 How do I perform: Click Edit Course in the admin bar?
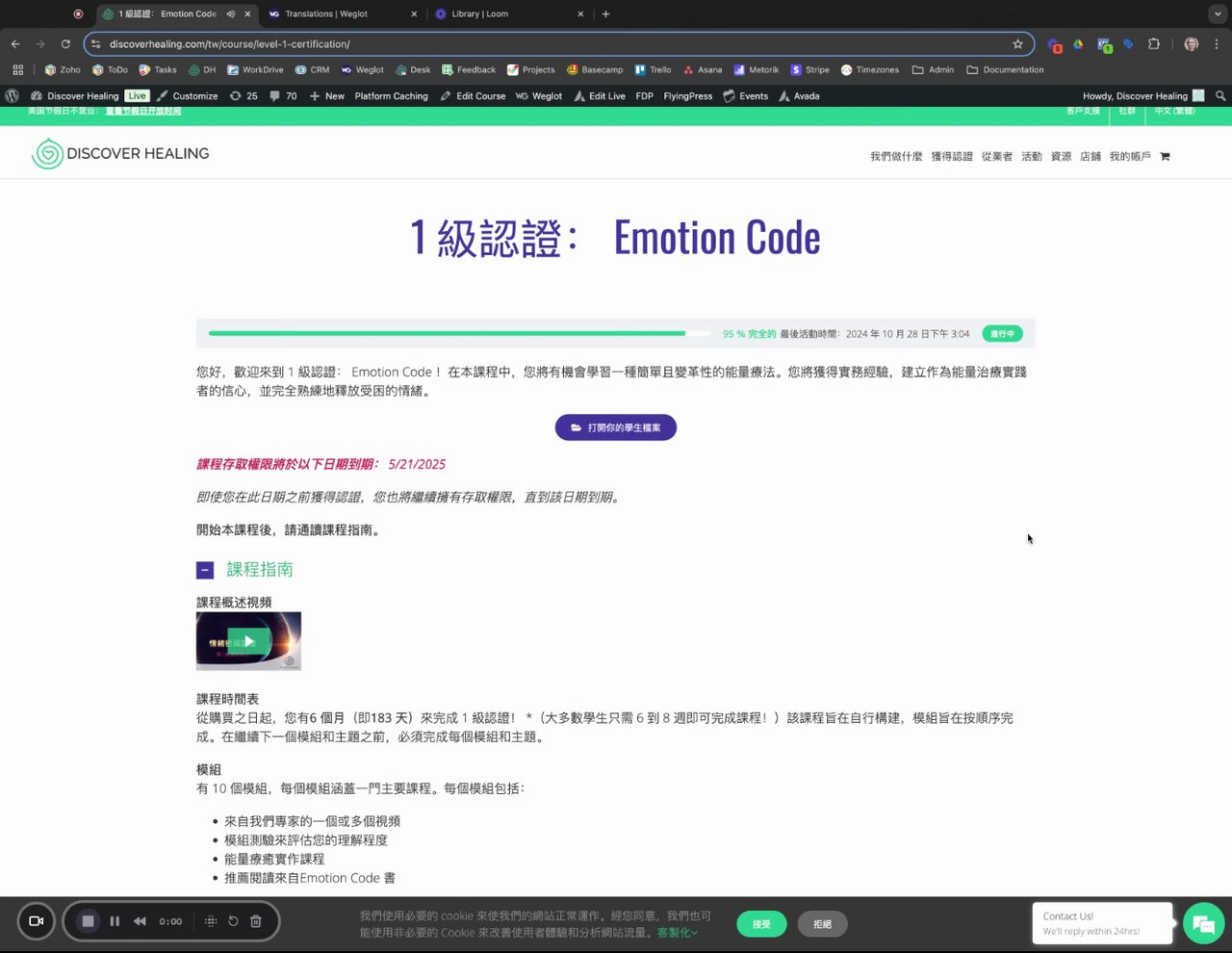tap(473, 96)
